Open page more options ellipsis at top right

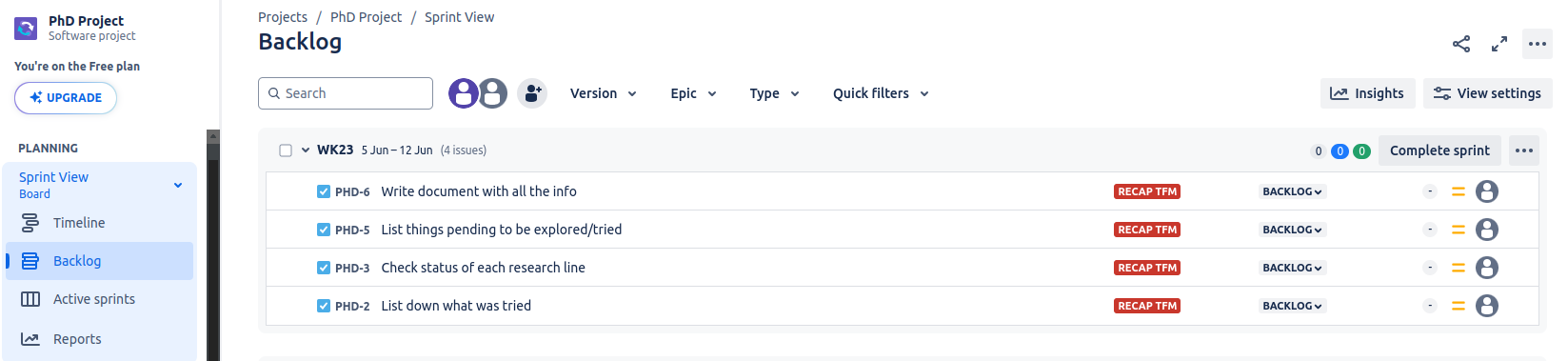(1538, 44)
